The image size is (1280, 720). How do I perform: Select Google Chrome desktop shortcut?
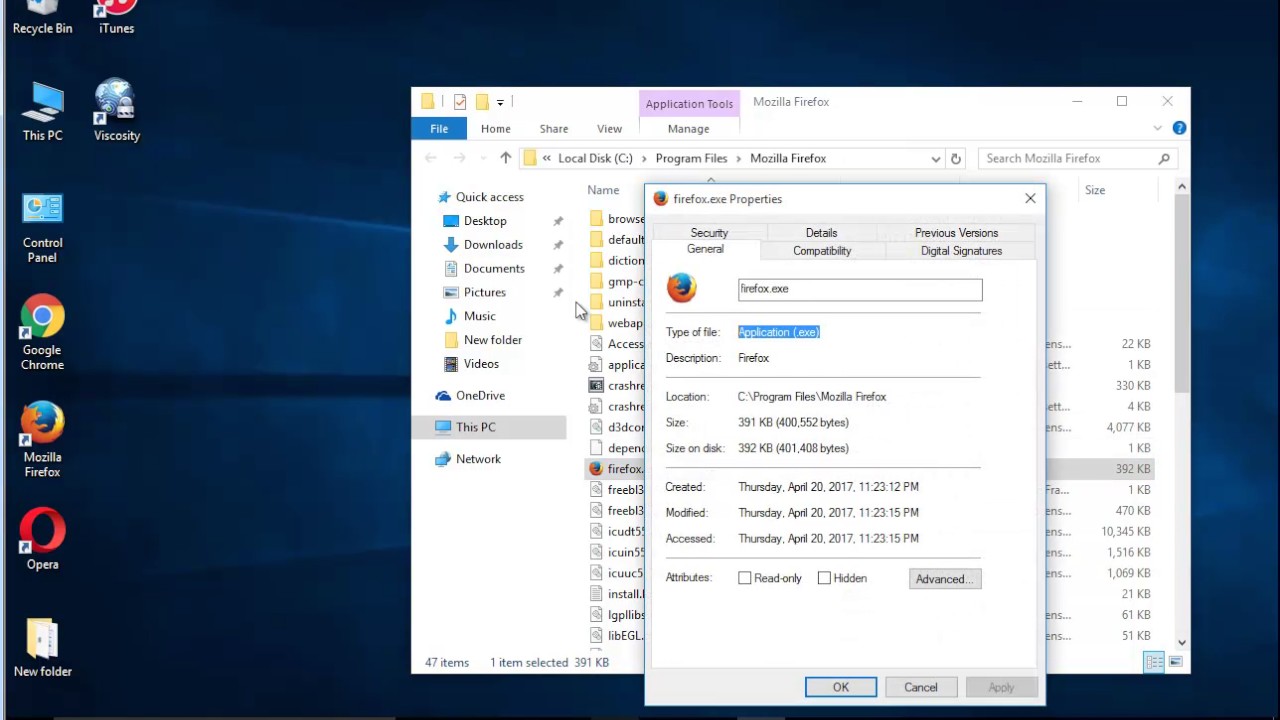(42, 333)
